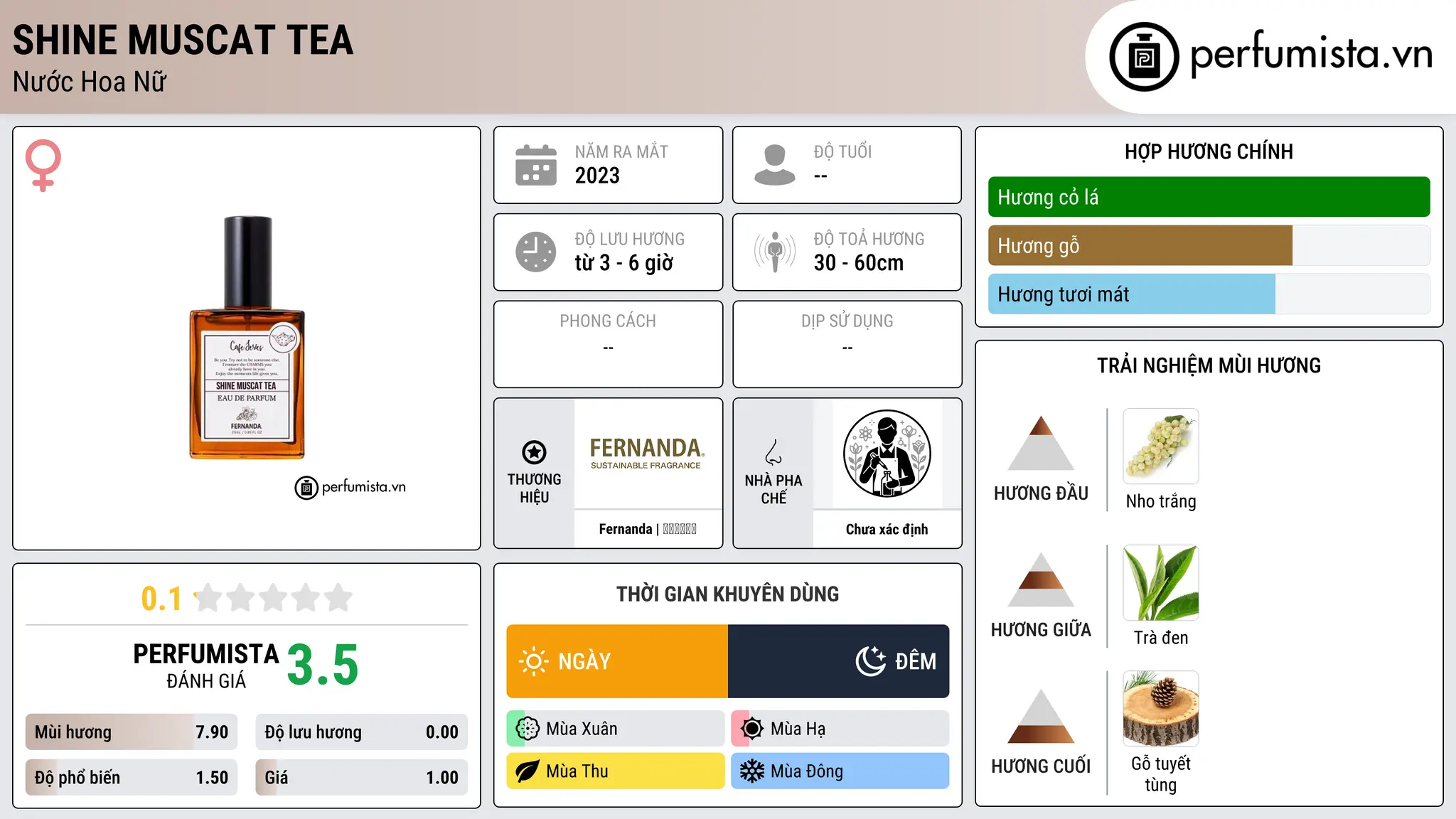Click the green Hương cỏ lá bar
The height and width of the screenshot is (819, 1456).
point(1209,197)
